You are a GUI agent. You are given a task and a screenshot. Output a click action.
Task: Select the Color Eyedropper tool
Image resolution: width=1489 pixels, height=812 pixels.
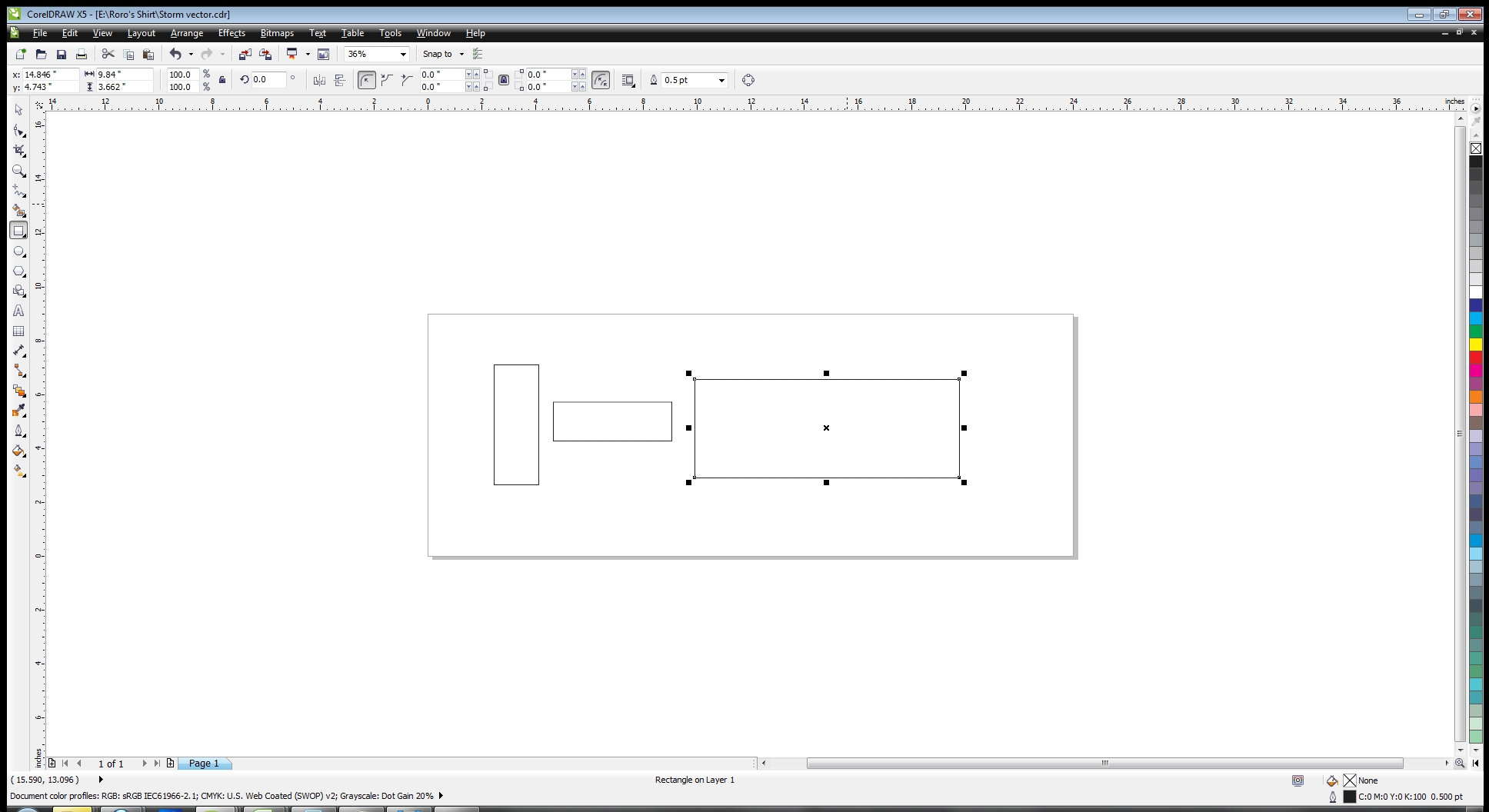point(18,411)
